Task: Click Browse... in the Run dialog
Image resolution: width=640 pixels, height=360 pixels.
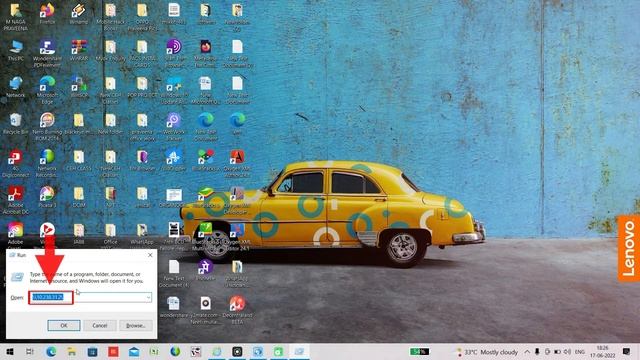Action: pos(136,325)
